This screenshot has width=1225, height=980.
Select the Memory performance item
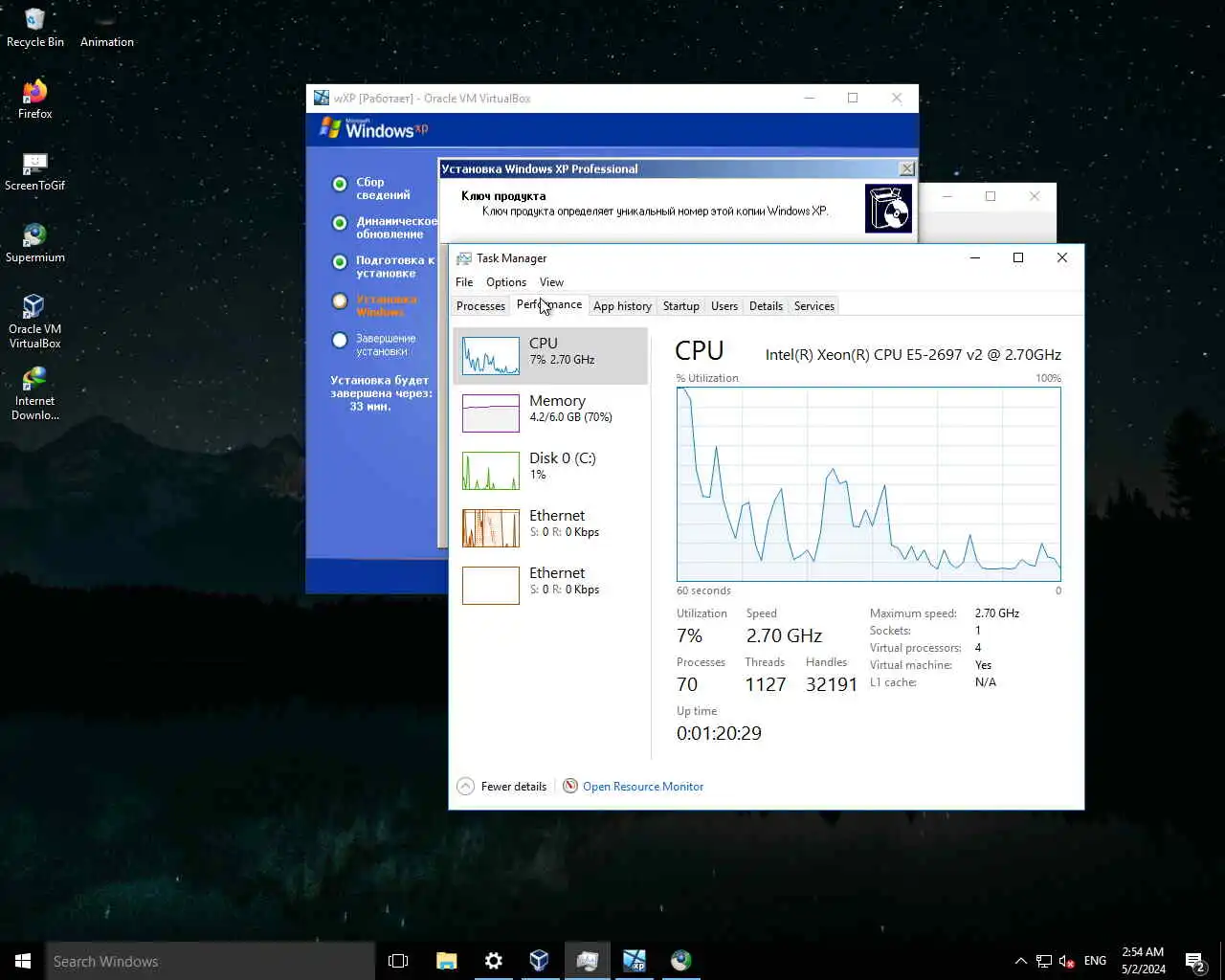[550, 413]
